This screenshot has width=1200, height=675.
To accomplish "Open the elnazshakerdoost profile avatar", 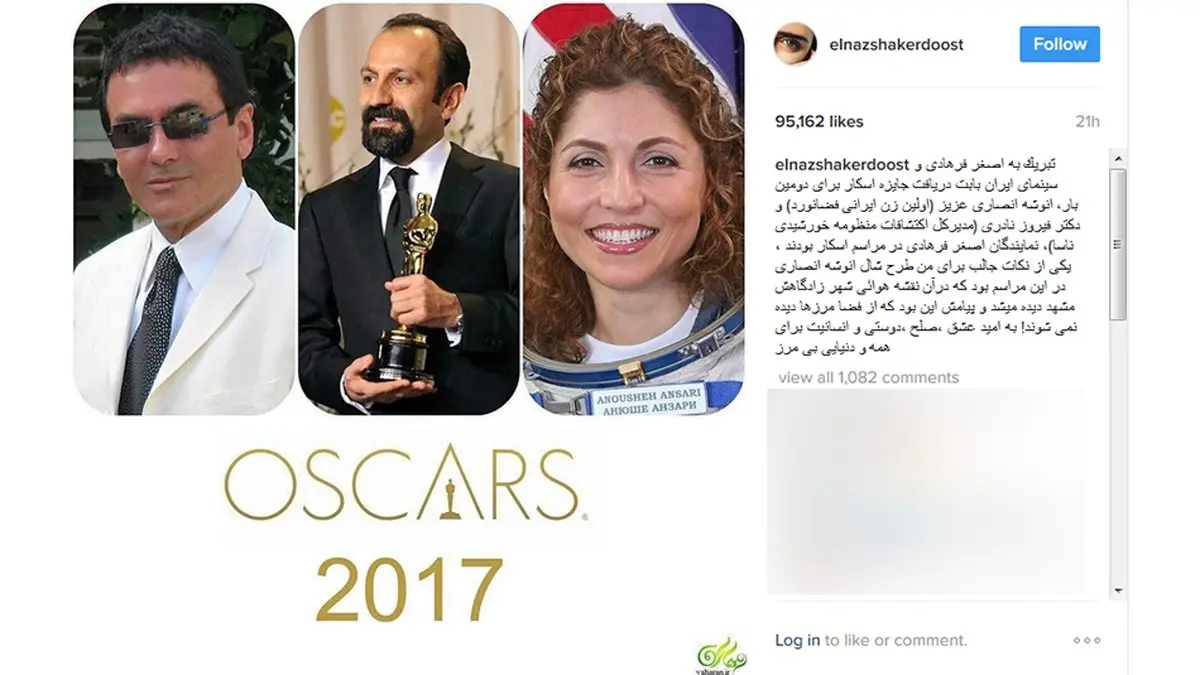I will pyautogui.click(x=799, y=44).
